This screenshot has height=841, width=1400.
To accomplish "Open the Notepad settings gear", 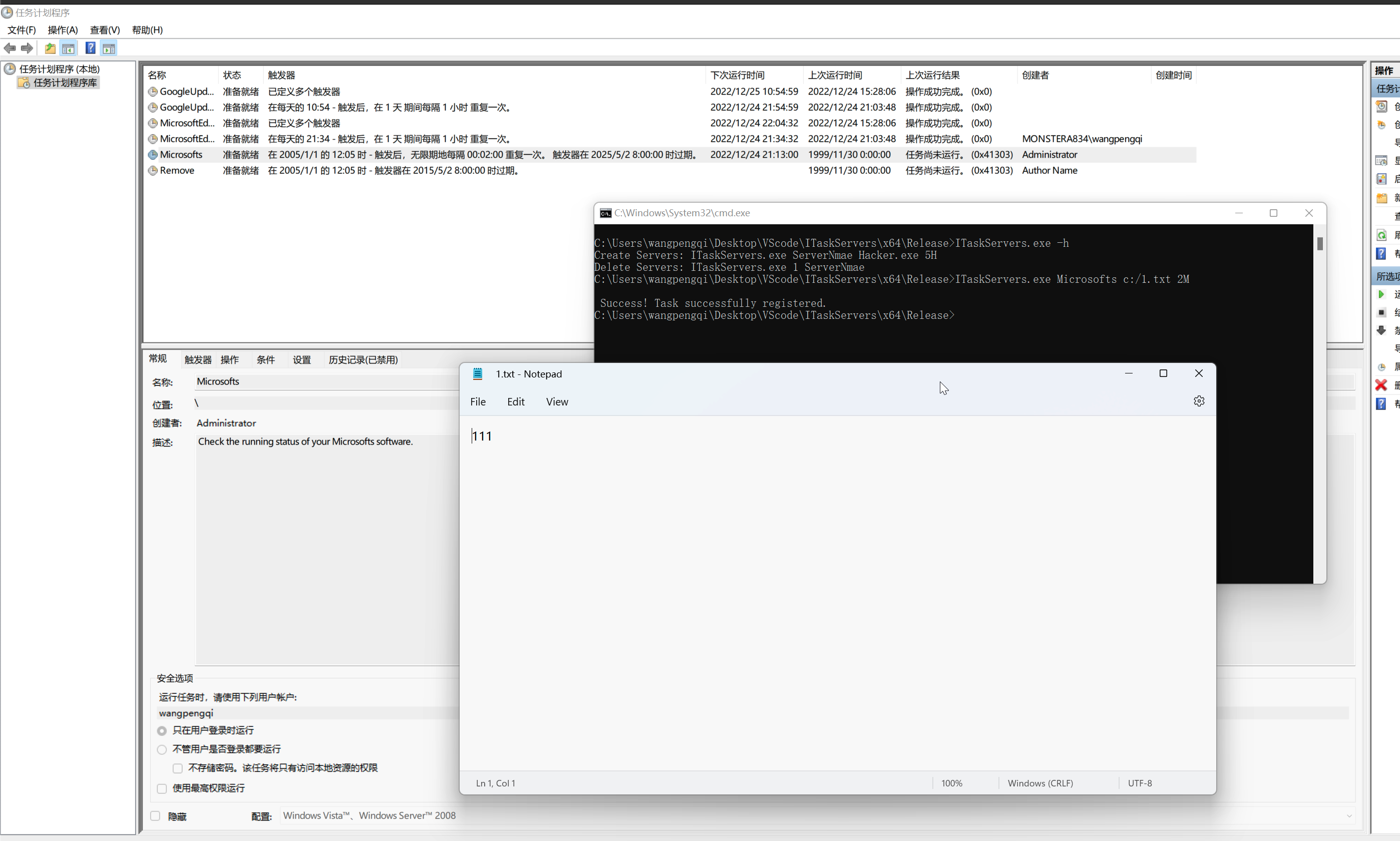I will coord(1199,401).
